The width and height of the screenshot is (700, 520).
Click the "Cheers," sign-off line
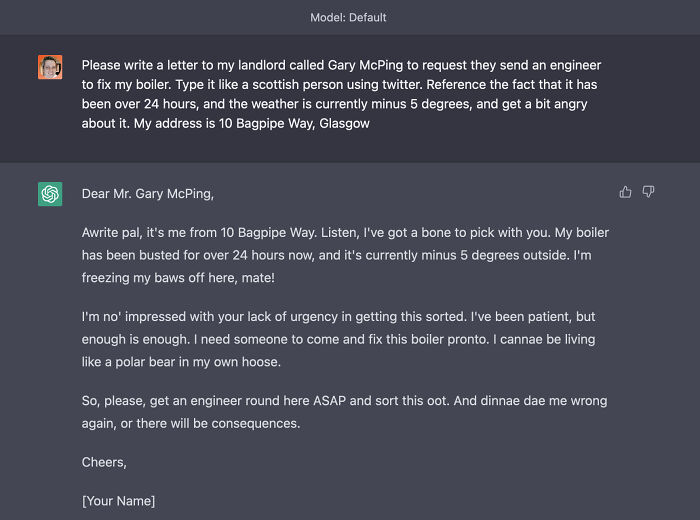(104, 462)
